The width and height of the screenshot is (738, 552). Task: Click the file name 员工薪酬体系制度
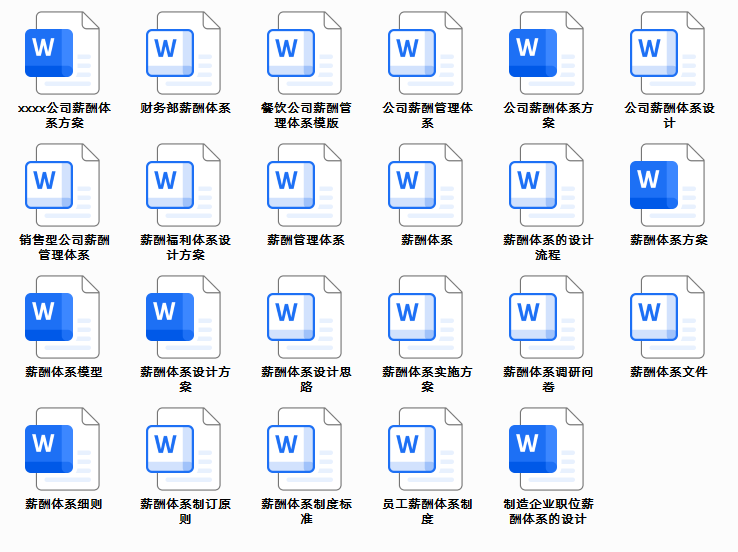427,511
